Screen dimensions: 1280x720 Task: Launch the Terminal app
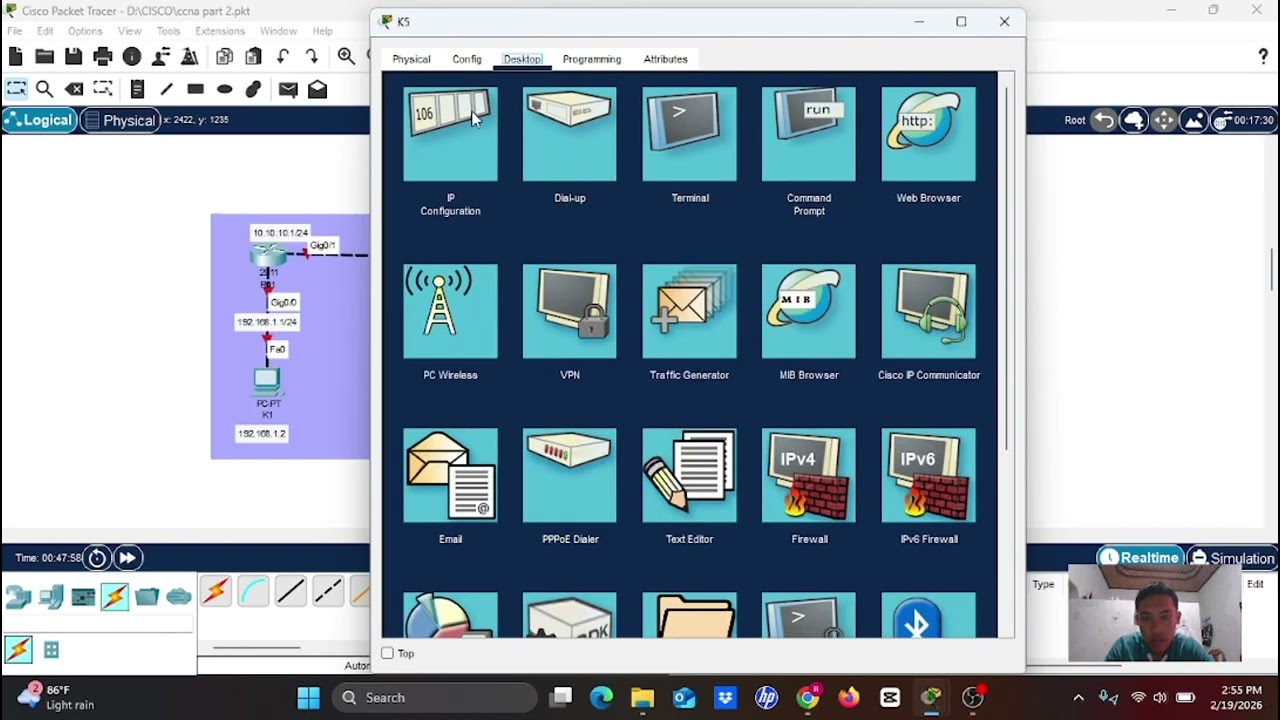point(689,134)
